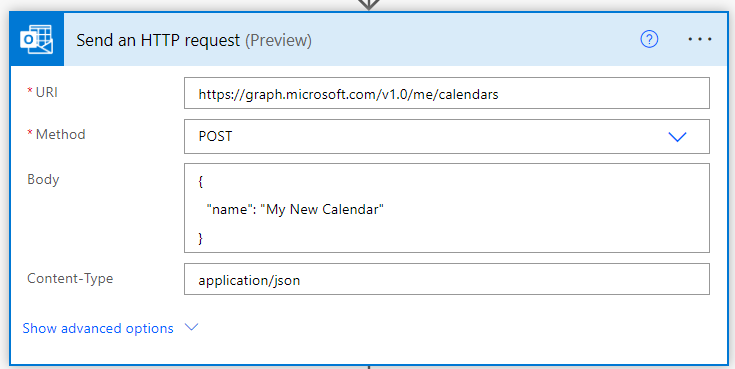Click the Method field label

click(x=60, y=135)
